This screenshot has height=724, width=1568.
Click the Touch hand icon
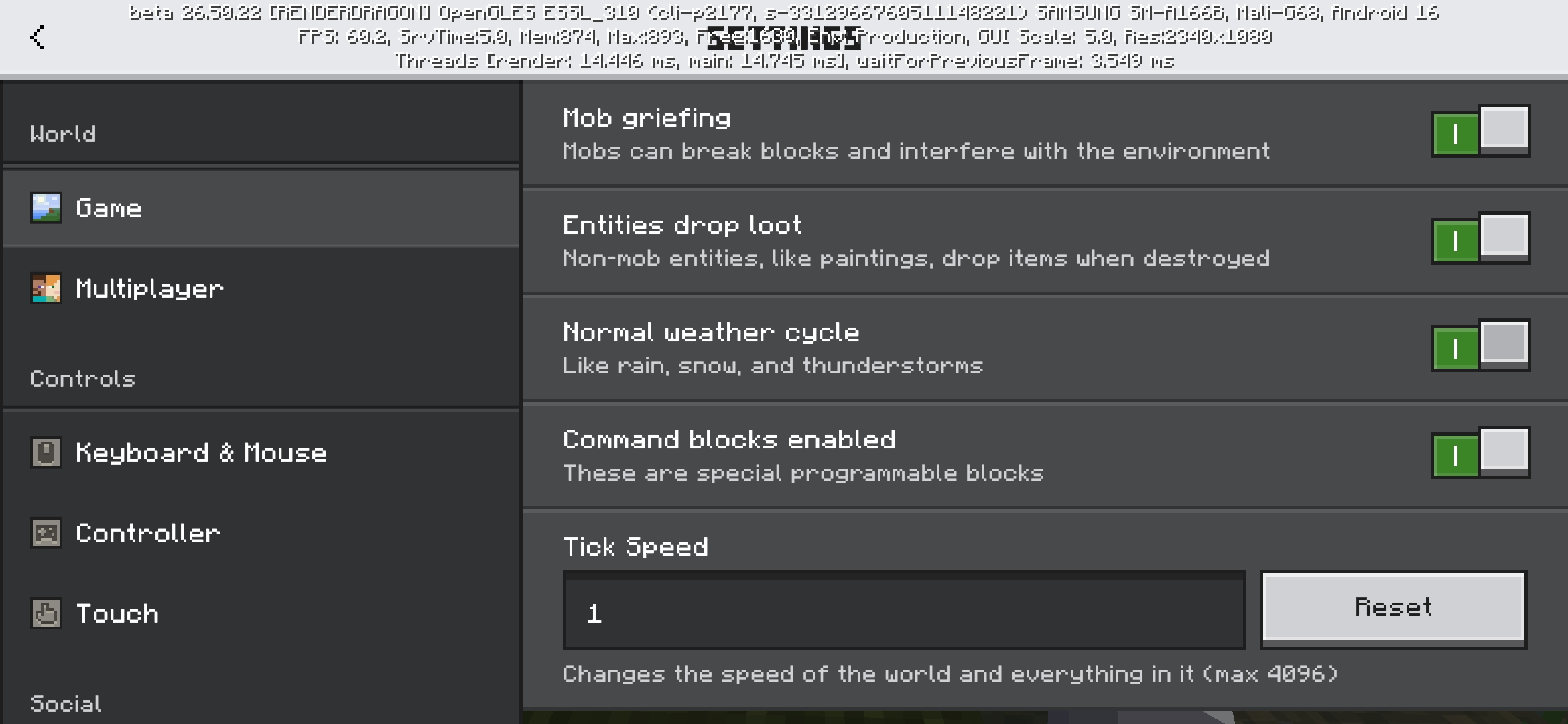pyautogui.click(x=46, y=613)
